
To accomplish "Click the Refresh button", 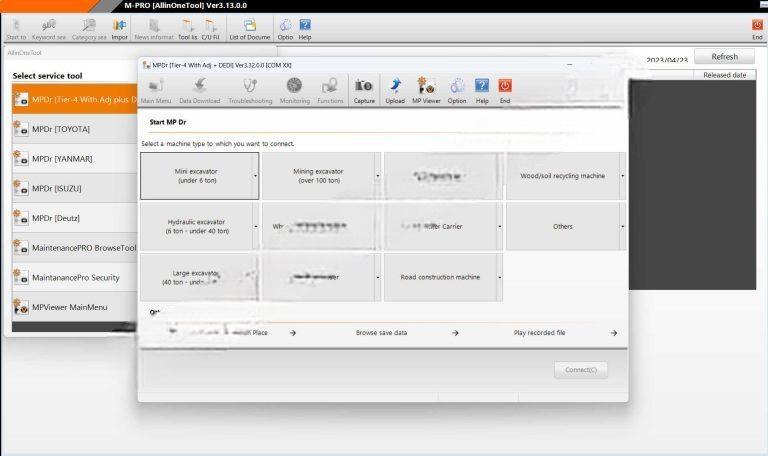I will tap(724, 57).
